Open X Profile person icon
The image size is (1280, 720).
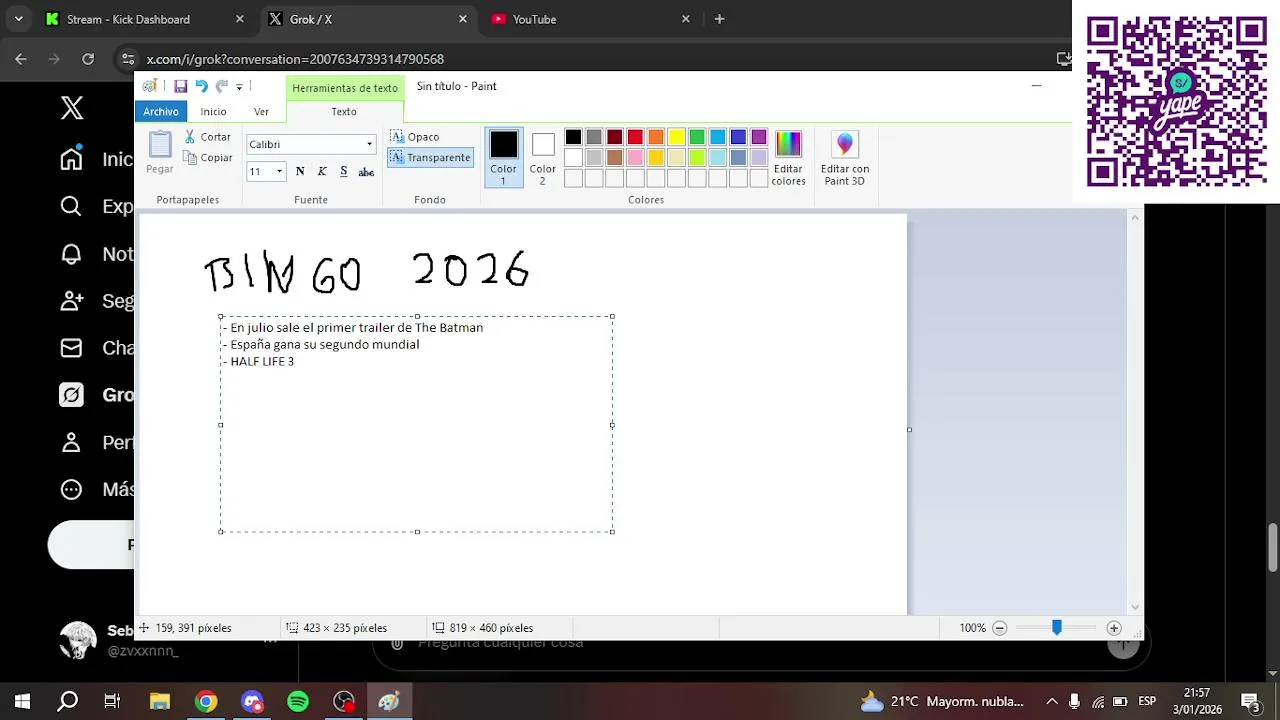71,442
